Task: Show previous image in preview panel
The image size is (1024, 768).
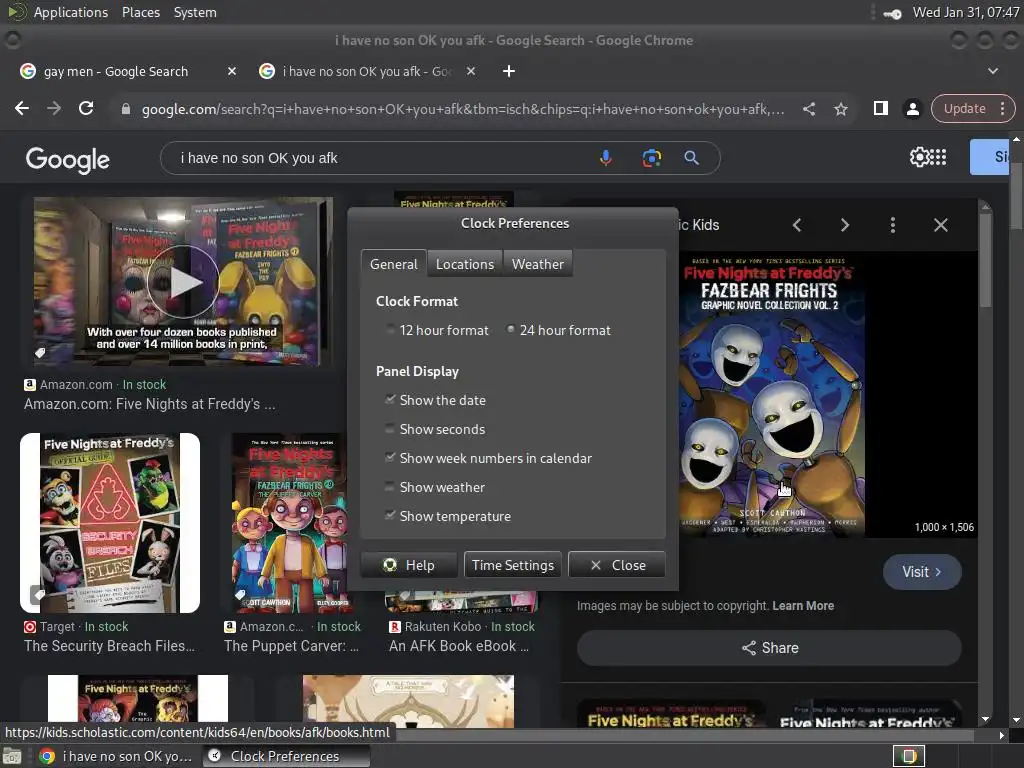Action: pyautogui.click(x=797, y=225)
